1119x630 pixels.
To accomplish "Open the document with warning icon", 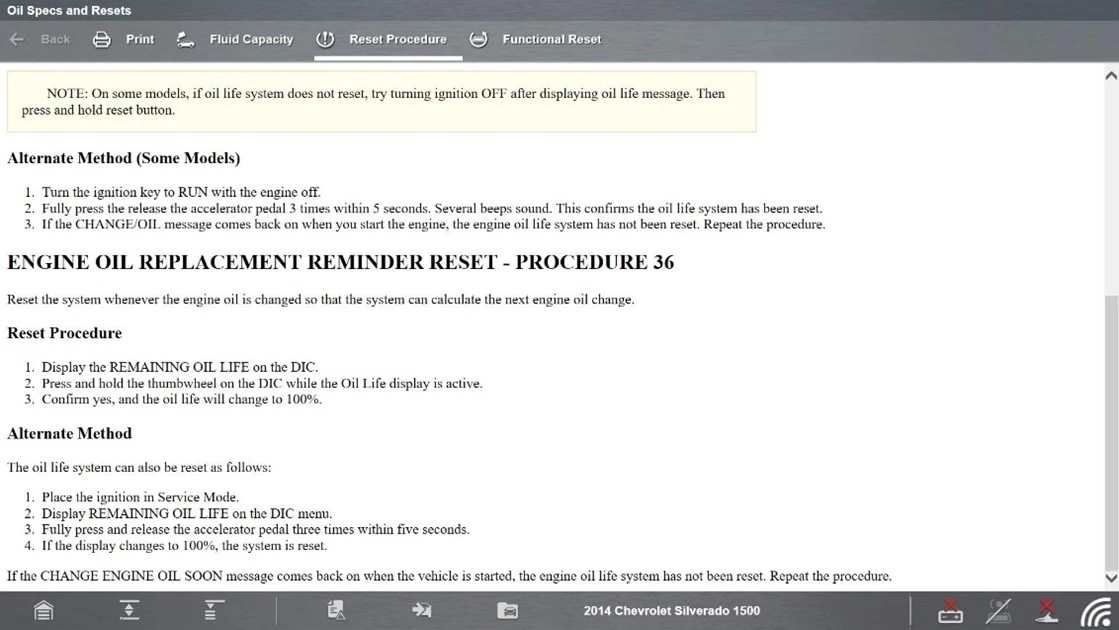I will pos(336,610).
